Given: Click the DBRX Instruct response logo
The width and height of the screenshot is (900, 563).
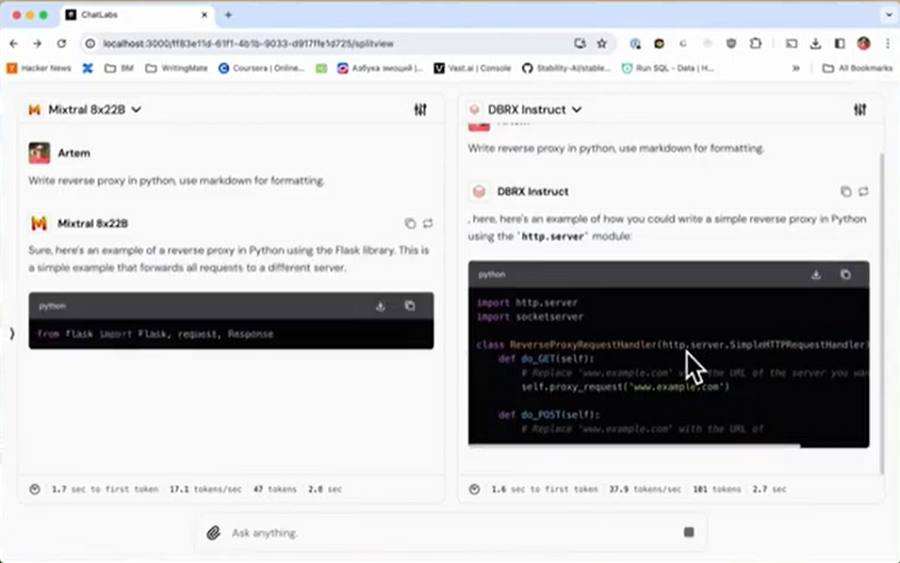Looking at the screenshot, I should tap(479, 191).
